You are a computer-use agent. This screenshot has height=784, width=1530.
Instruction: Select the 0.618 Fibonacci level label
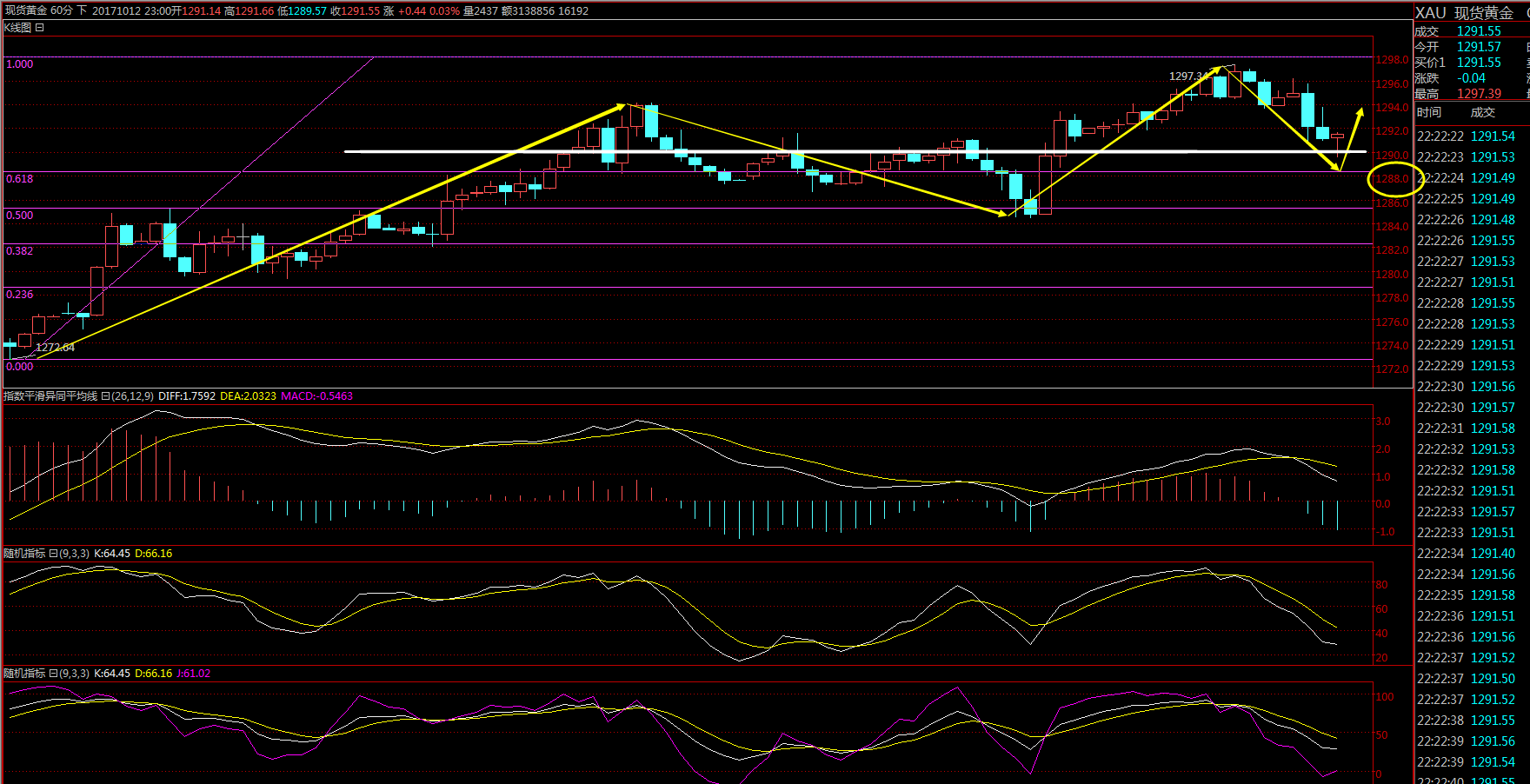tap(19, 179)
